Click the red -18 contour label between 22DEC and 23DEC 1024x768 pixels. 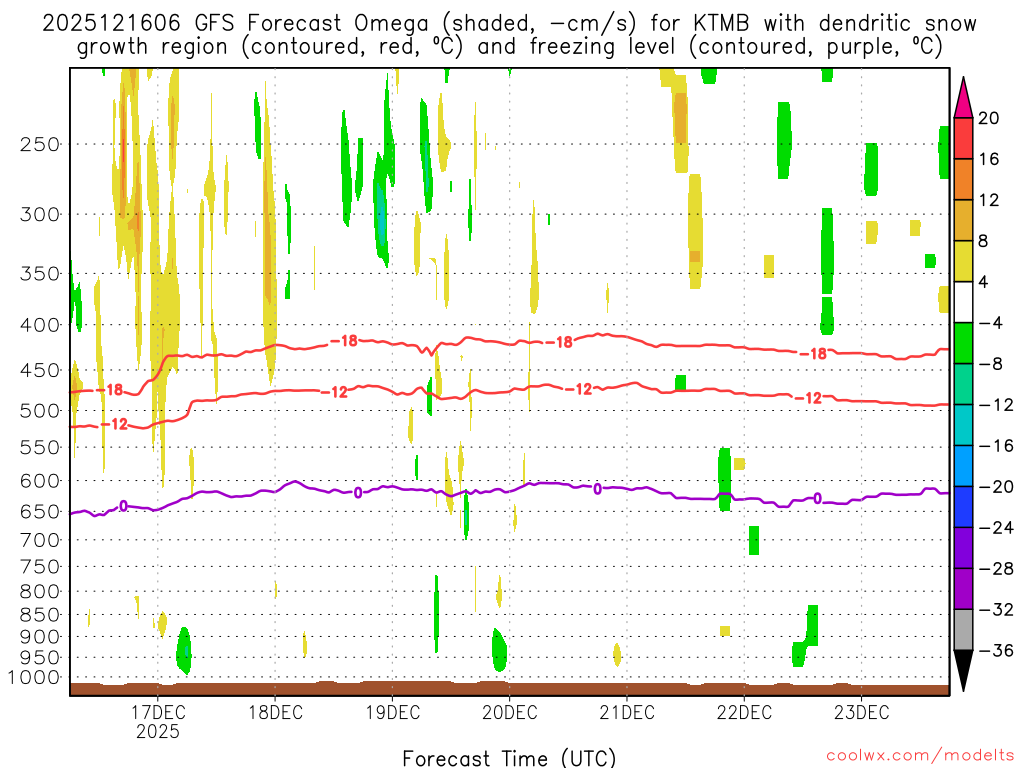pyautogui.click(x=814, y=354)
